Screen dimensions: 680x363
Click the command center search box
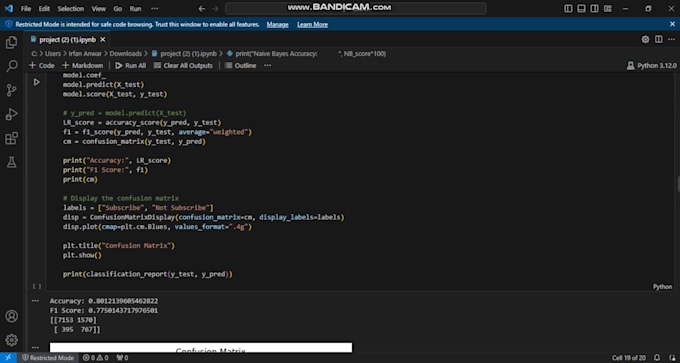pos(356,8)
